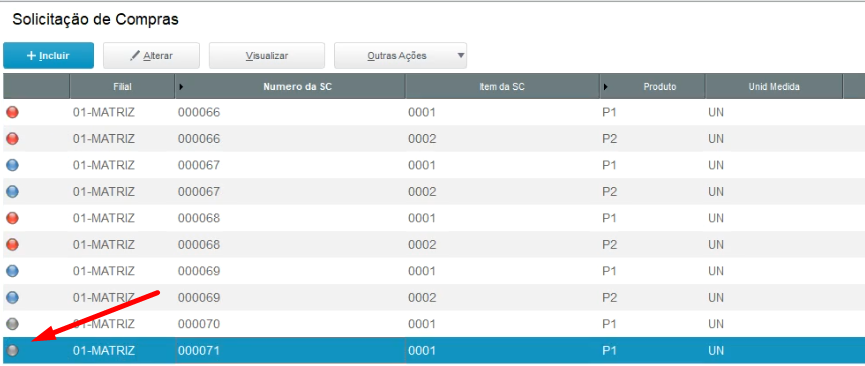Click blue status icon of 000069 item 0001
Viewport: 865px width, 366px height.
(12, 271)
